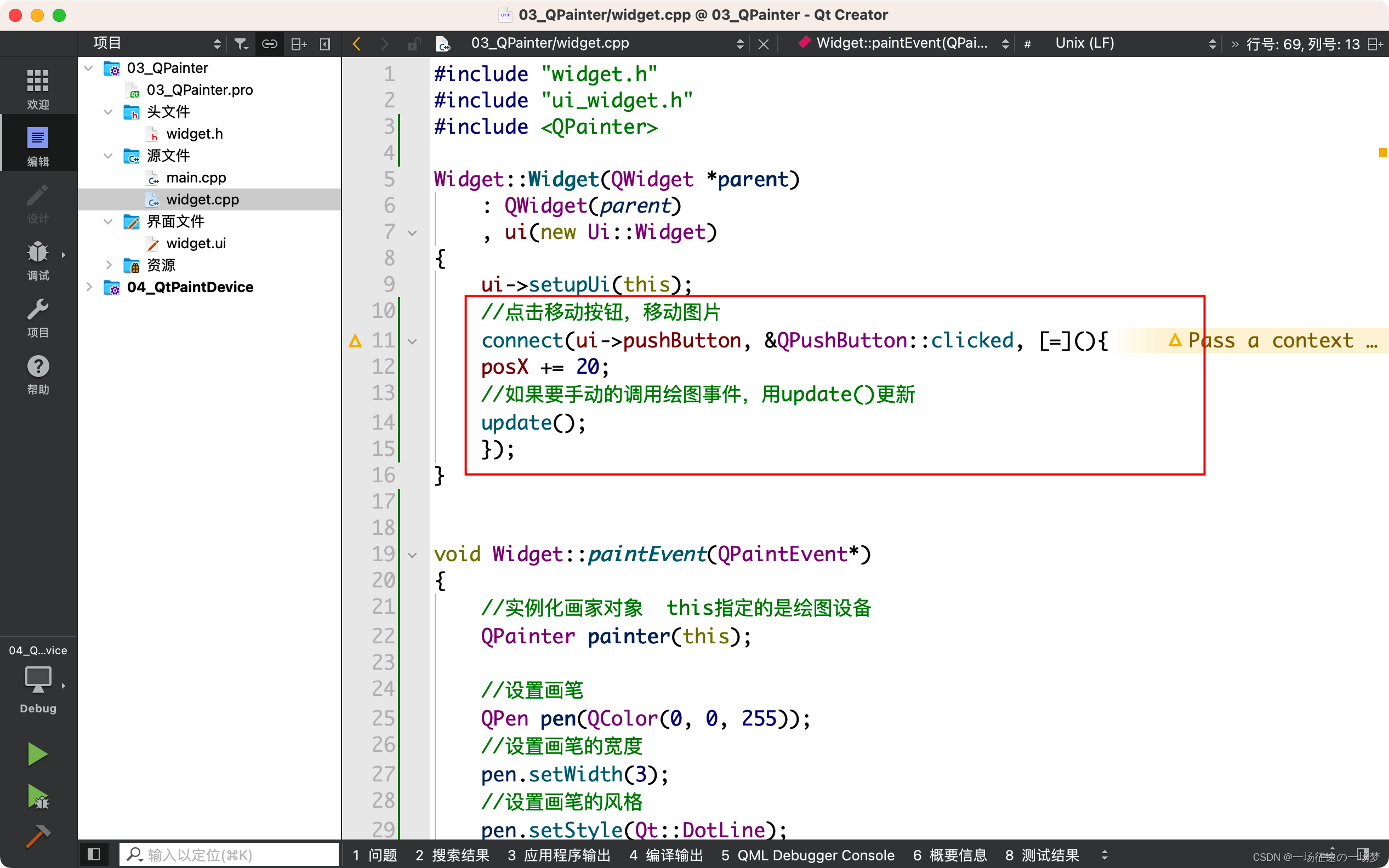This screenshot has height=868, width=1389.
Task: Start debugging with the run-bug icon
Action: pos(38,797)
